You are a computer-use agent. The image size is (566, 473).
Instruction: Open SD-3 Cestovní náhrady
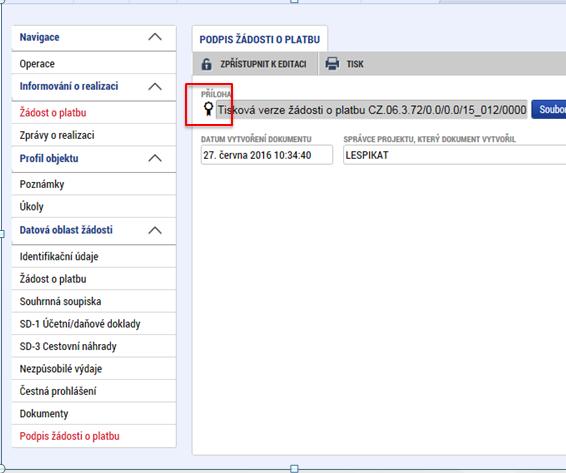94,346
